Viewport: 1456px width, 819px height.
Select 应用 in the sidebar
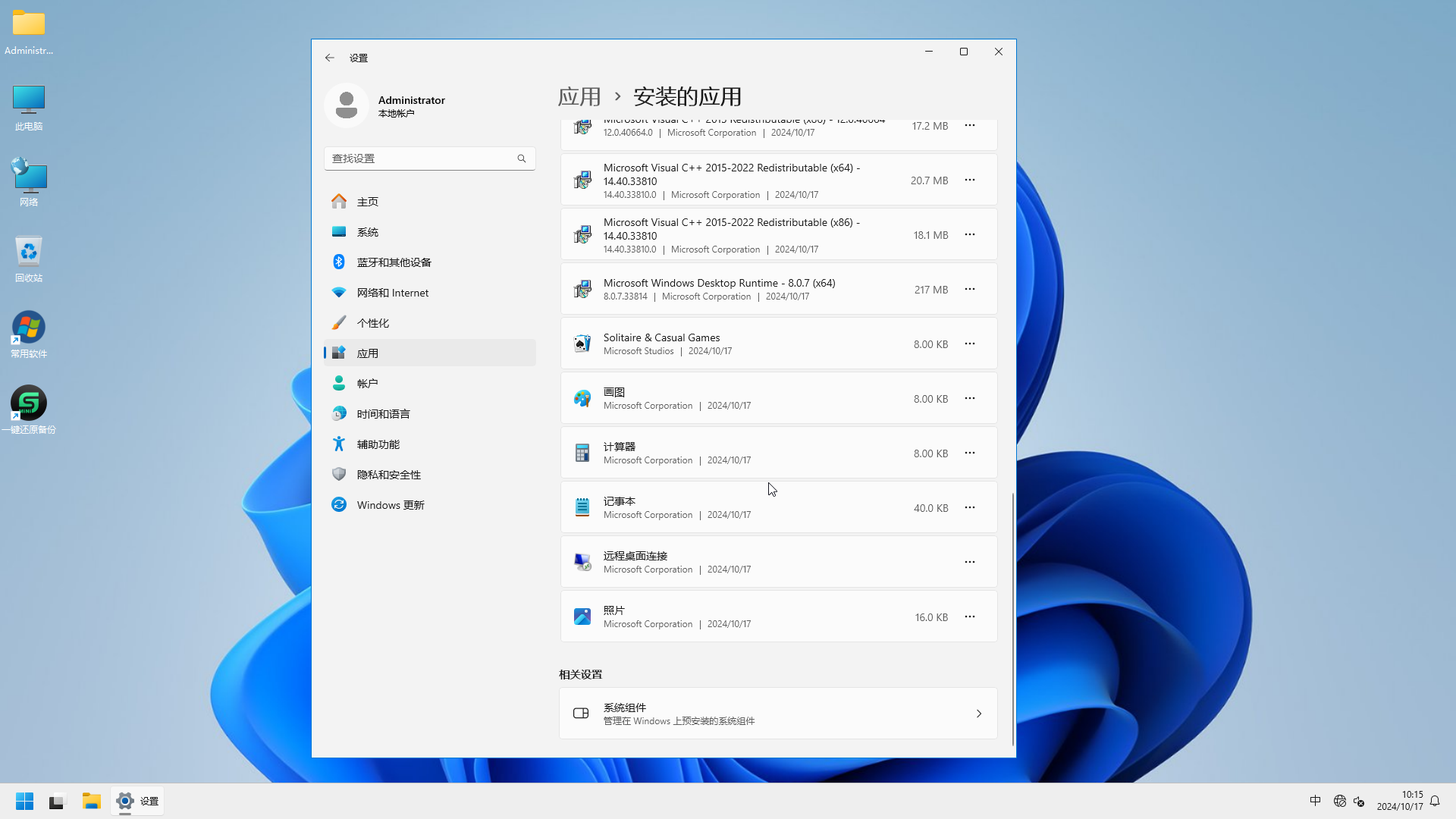click(430, 353)
